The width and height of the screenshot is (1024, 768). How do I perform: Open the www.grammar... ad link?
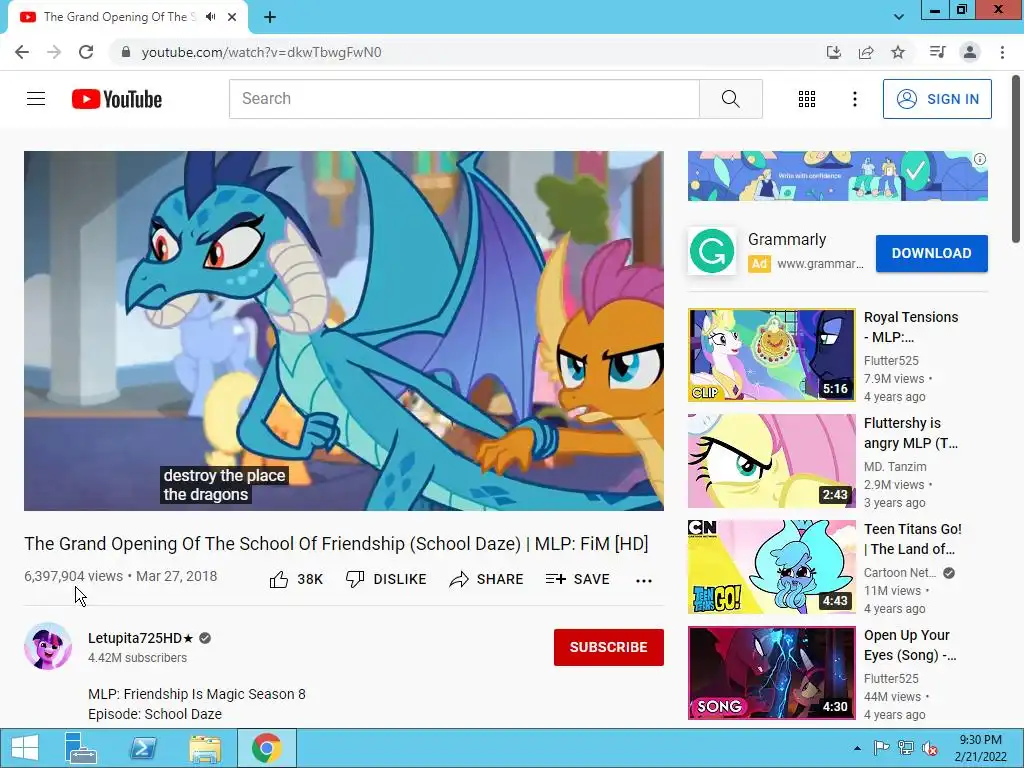(820, 264)
